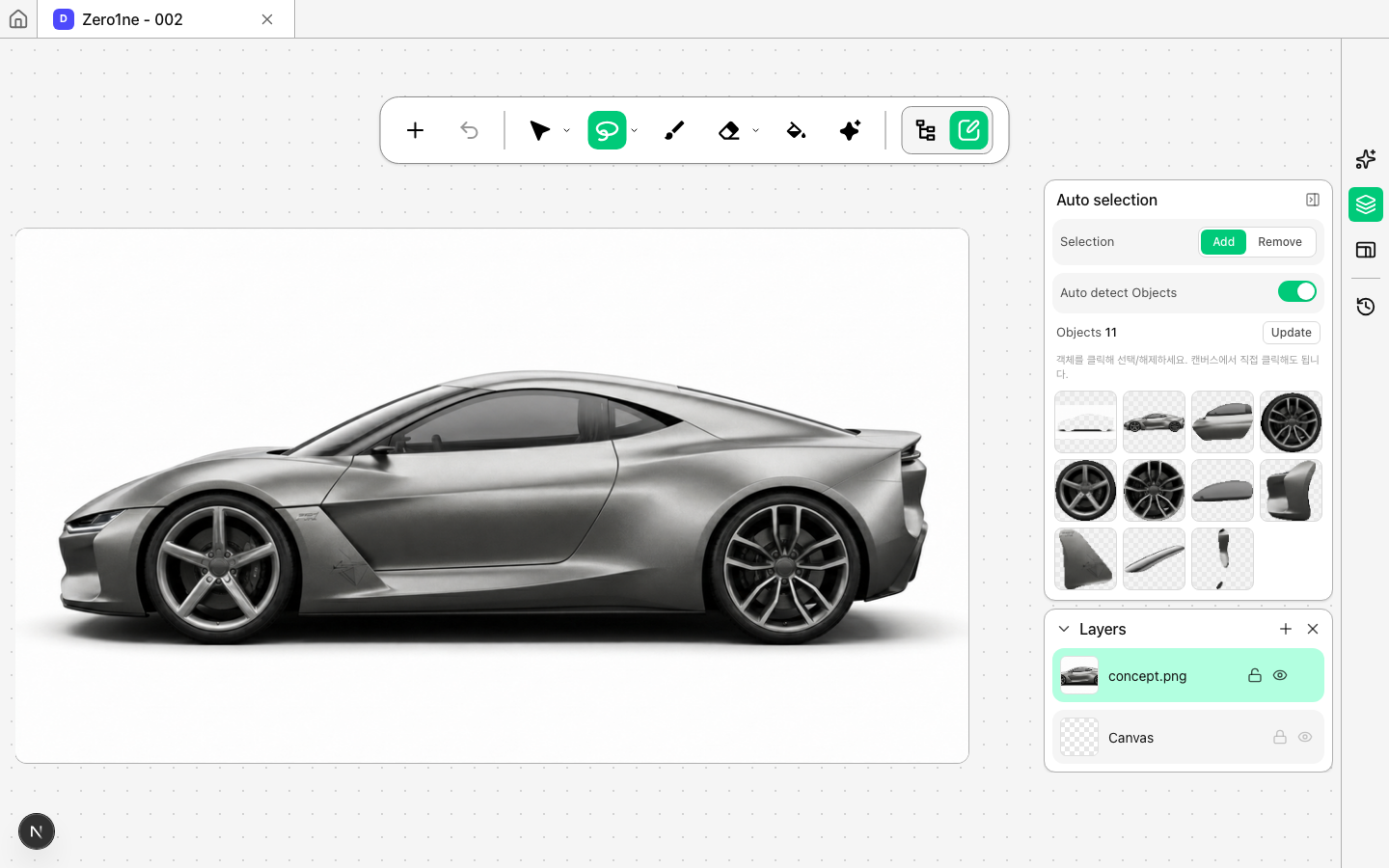Toggle Auto detect Objects switch
The width and height of the screenshot is (1389, 868).
pos(1297,291)
